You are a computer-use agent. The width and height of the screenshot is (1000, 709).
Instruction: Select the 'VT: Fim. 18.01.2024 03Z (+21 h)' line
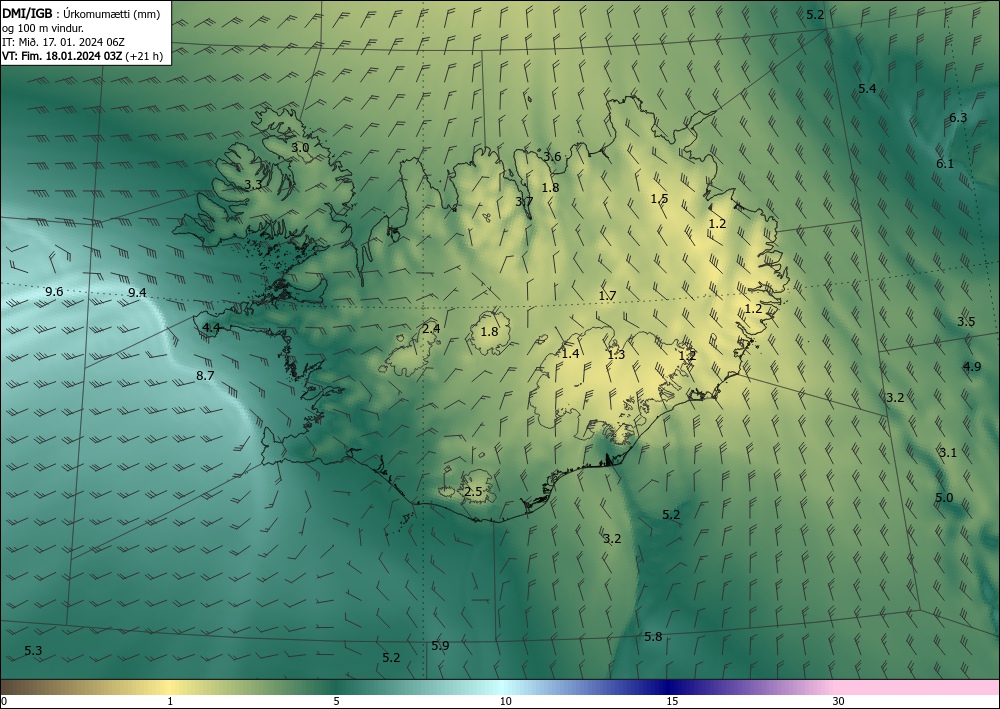(x=82, y=56)
